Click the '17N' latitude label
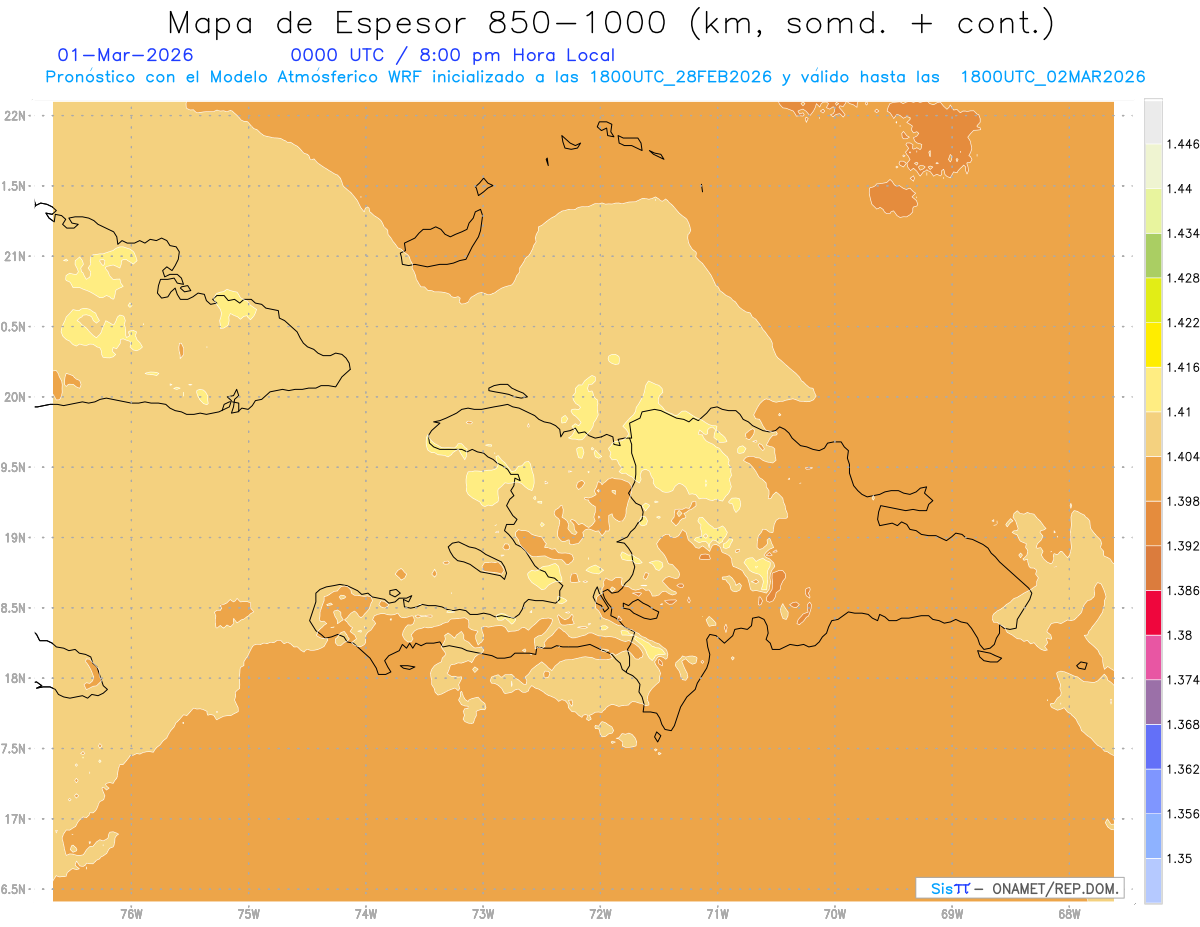Viewport: 1200px width, 927px height. [x=15, y=820]
